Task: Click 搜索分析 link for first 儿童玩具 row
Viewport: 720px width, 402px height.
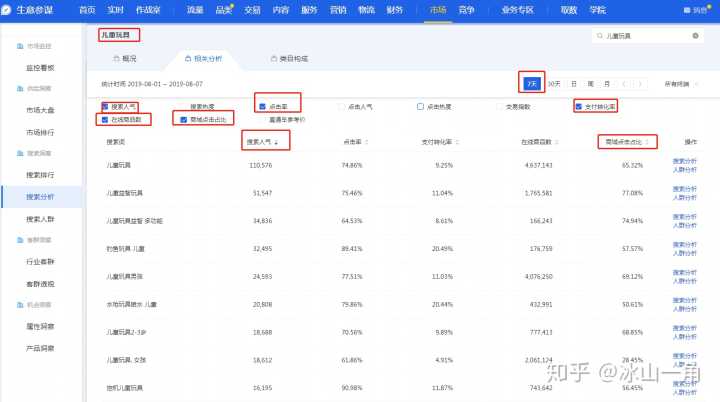Action: pos(685,160)
